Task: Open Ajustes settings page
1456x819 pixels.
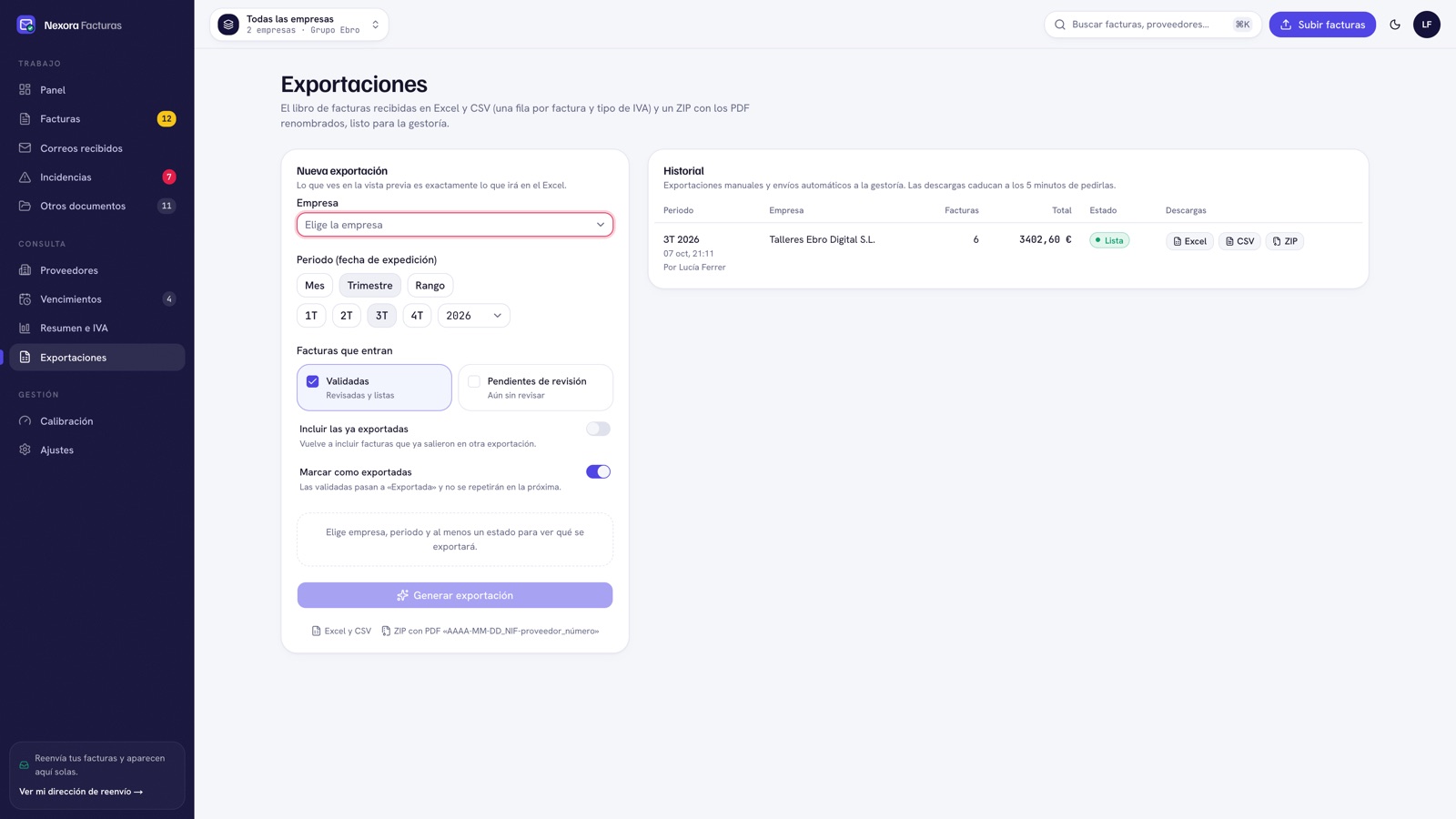Action: click(97, 450)
